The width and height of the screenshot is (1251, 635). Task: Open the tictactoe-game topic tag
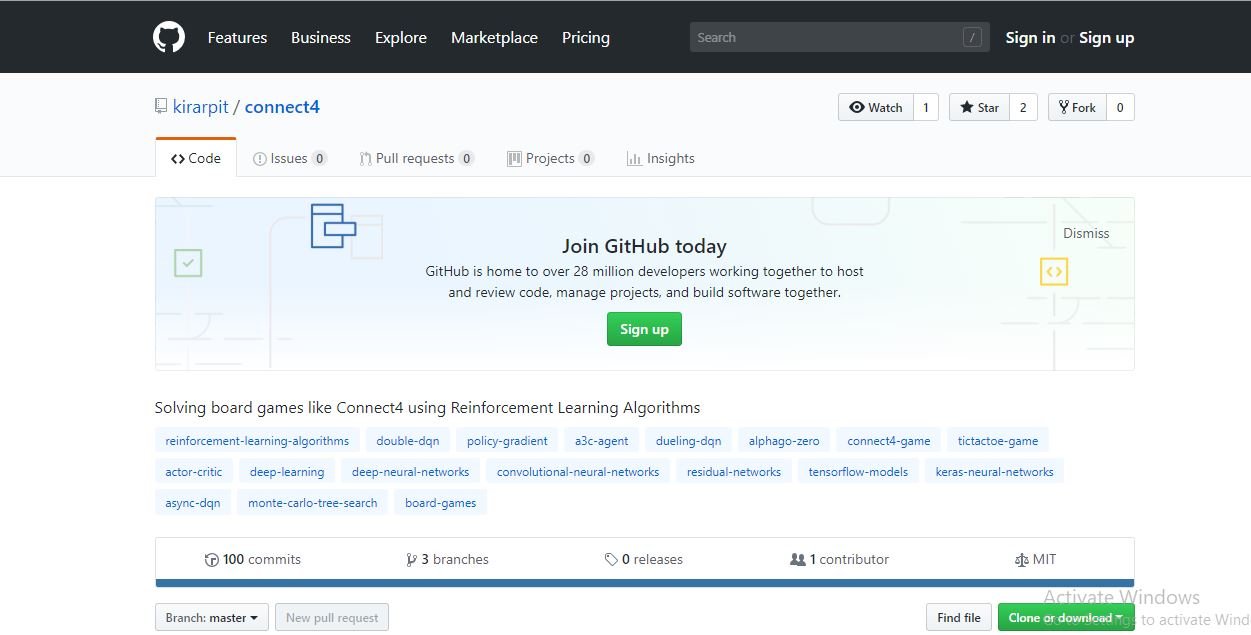(998, 441)
